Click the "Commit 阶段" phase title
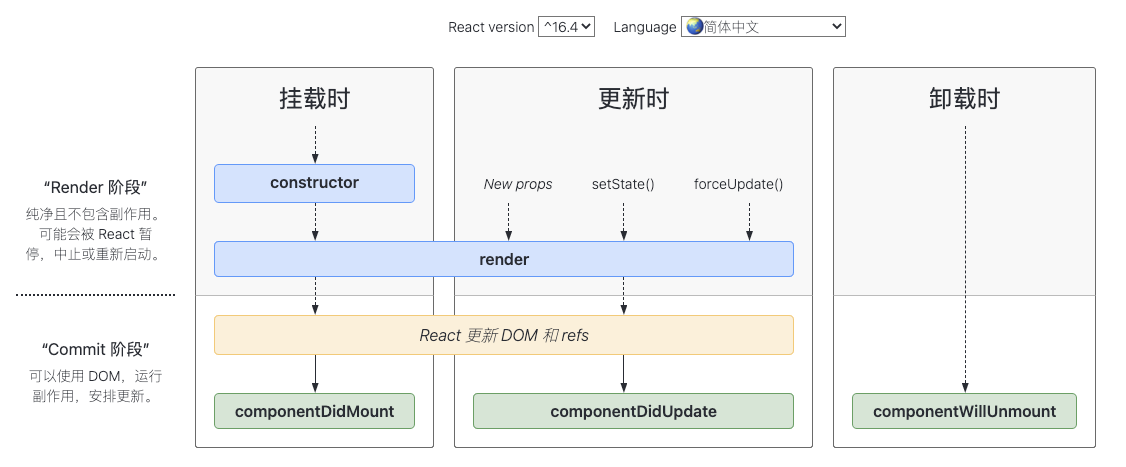The width and height of the screenshot is (1126, 467). point(96,350)
